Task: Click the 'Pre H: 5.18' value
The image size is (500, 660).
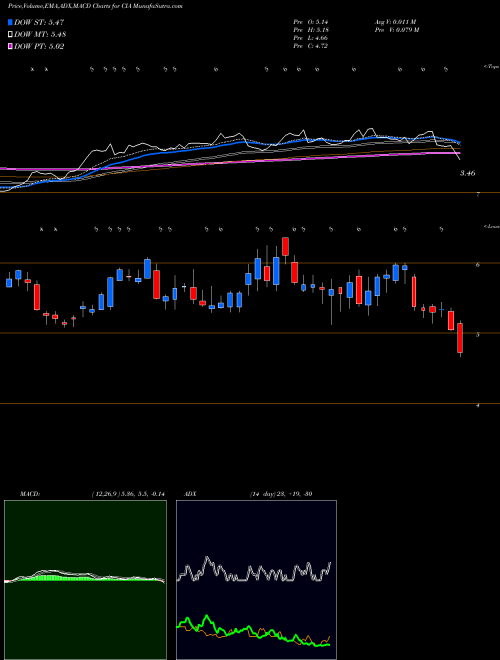Action: point(311,30)
